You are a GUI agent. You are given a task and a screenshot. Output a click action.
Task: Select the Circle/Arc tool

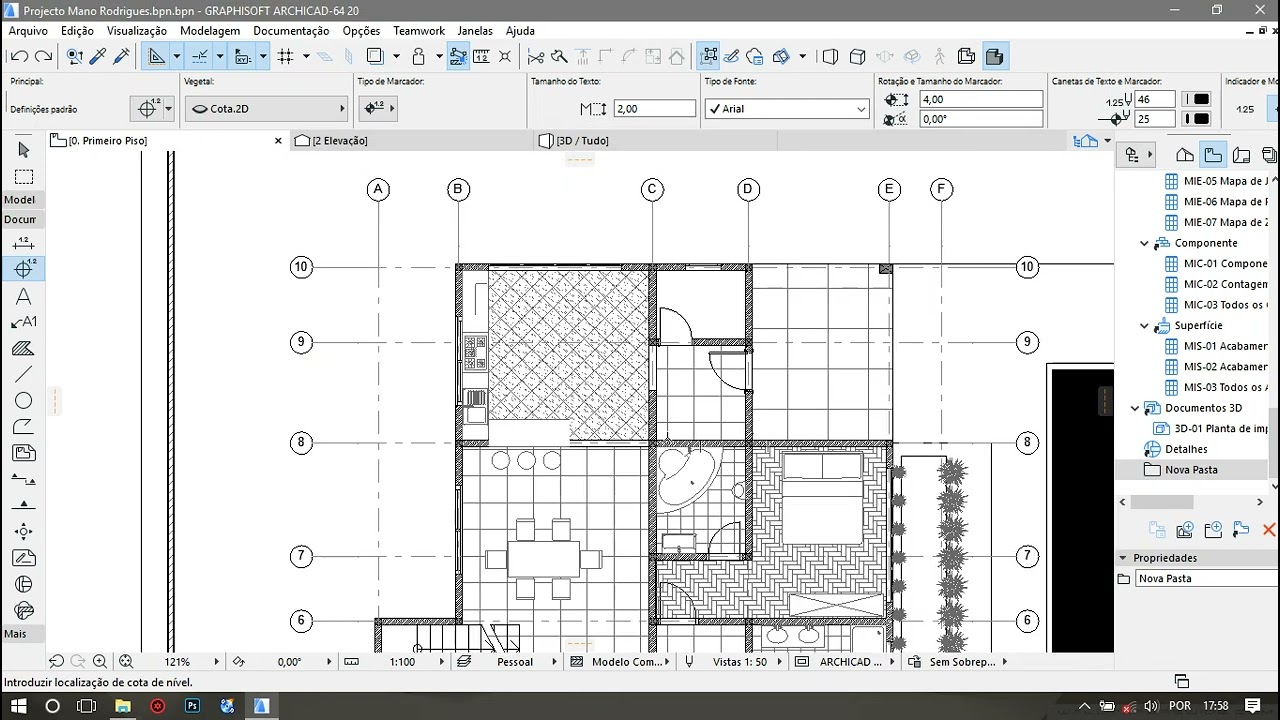point(24,401)
